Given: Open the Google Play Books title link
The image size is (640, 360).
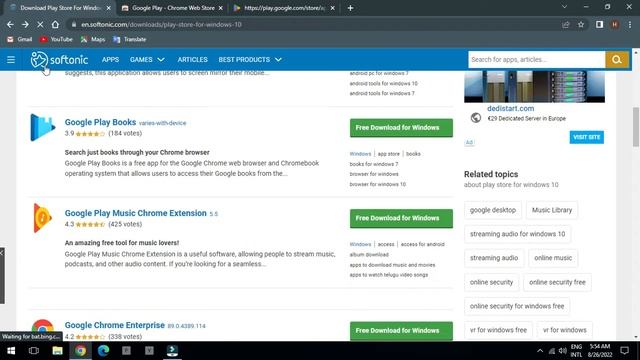Looking at the screenshot, I should (100, 122).
